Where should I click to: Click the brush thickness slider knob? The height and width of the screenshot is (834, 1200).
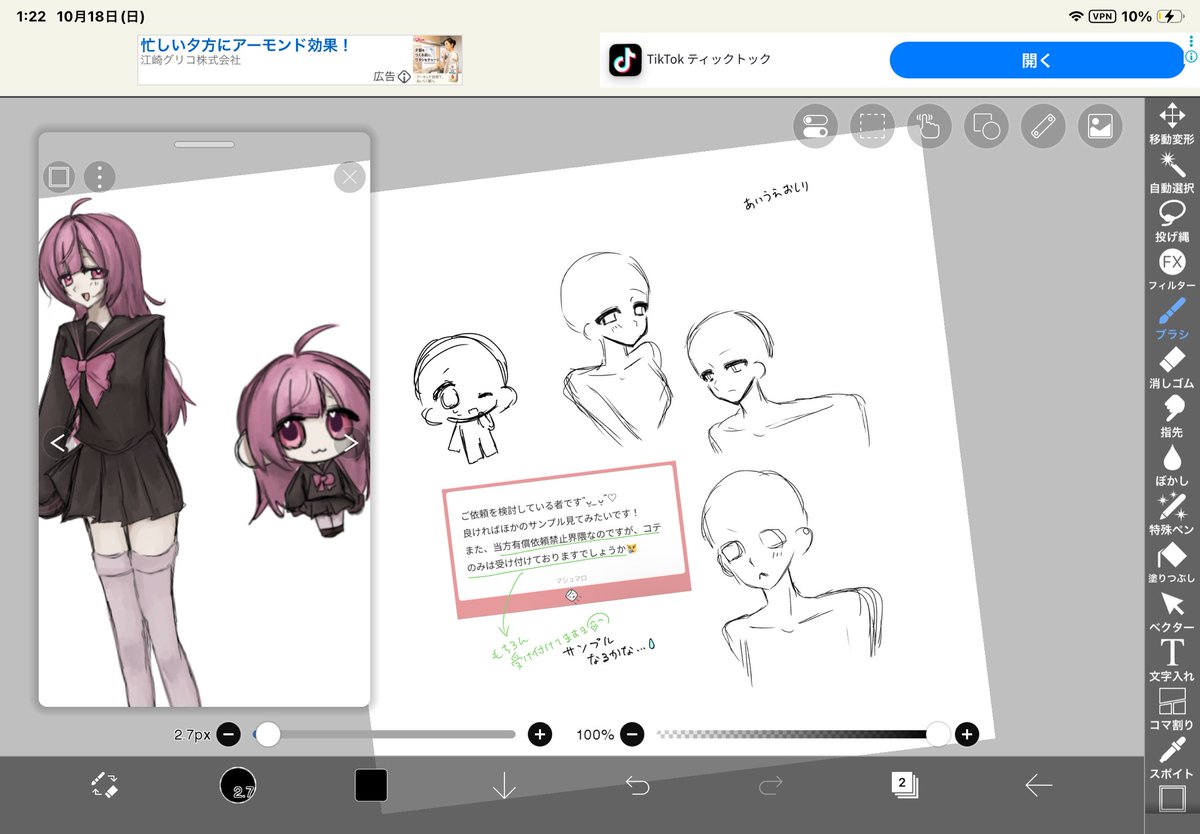coord(267,735)
